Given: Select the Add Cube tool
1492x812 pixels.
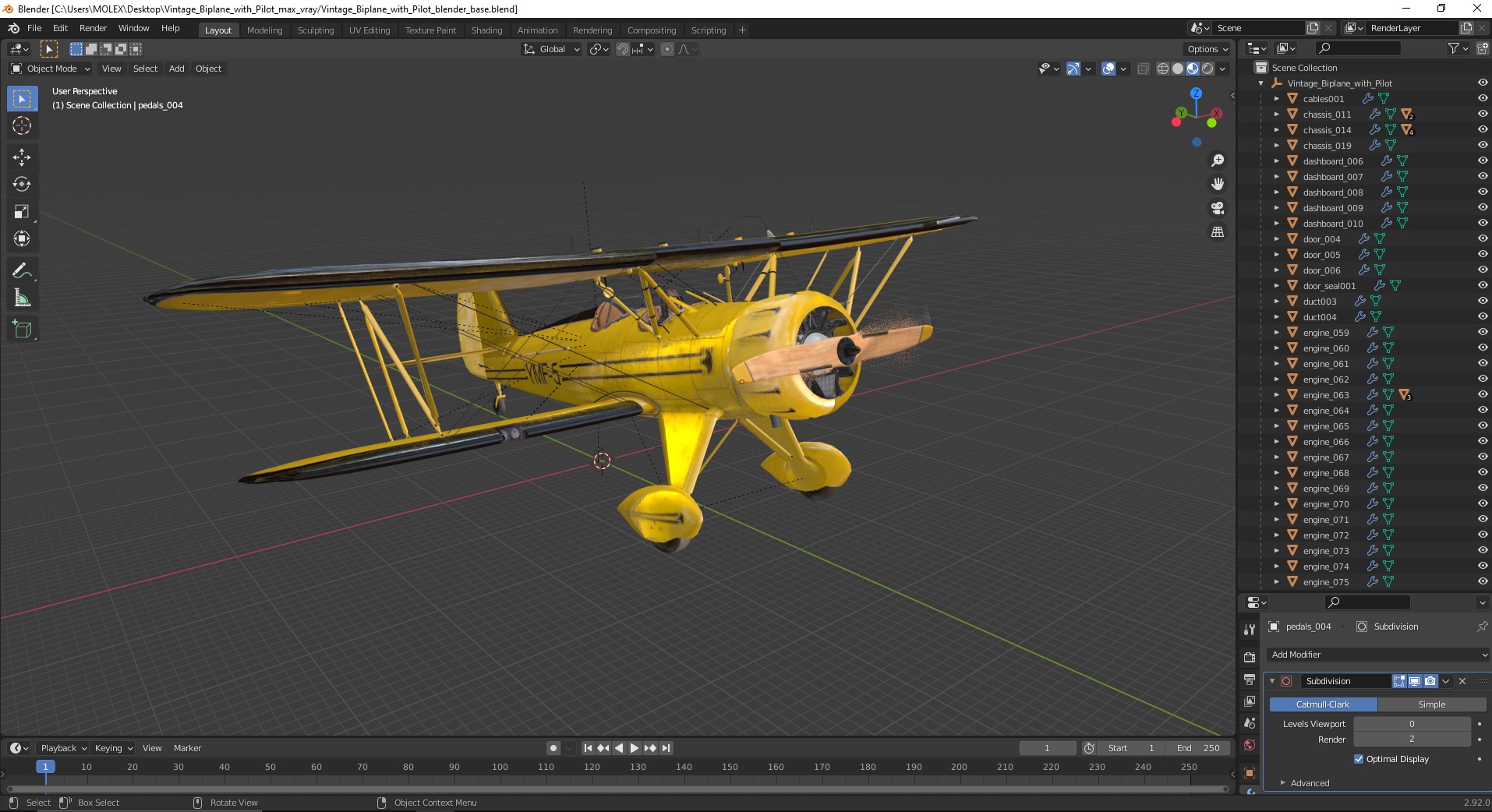Looking at the screenshot, I should [x=22, y=330].
